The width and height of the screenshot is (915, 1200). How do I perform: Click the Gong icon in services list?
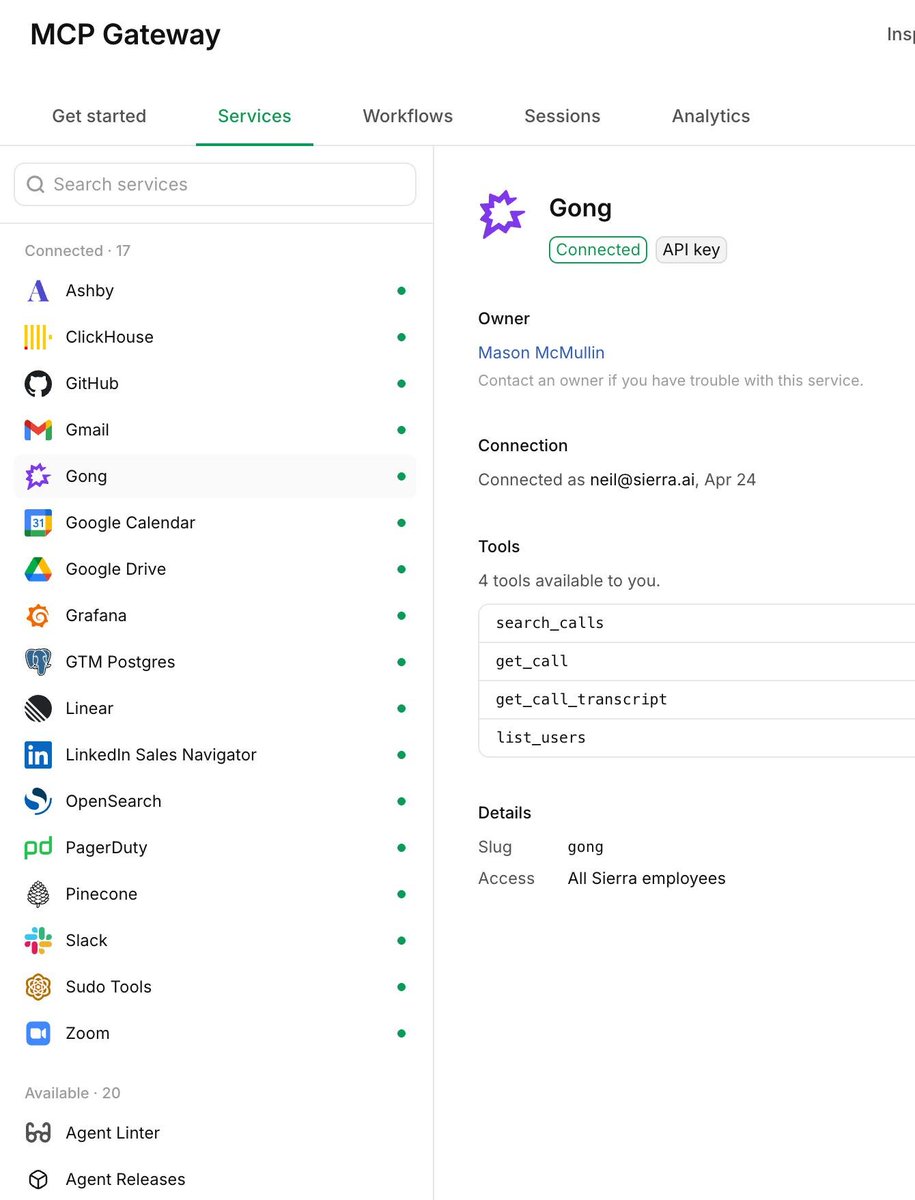[x=38, y=477]
